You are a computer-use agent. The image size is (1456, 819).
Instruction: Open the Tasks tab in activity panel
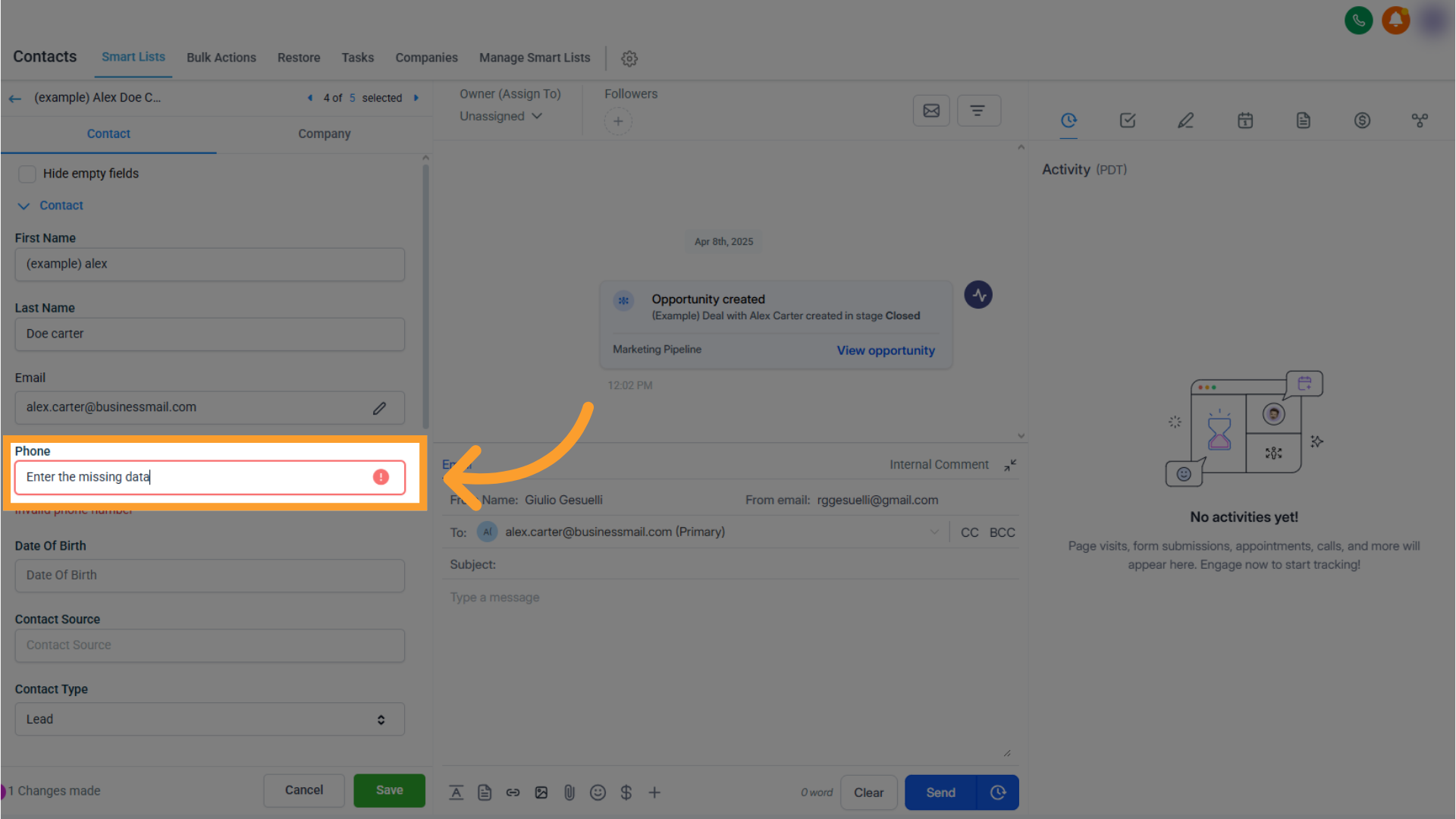click(1127, 121)
